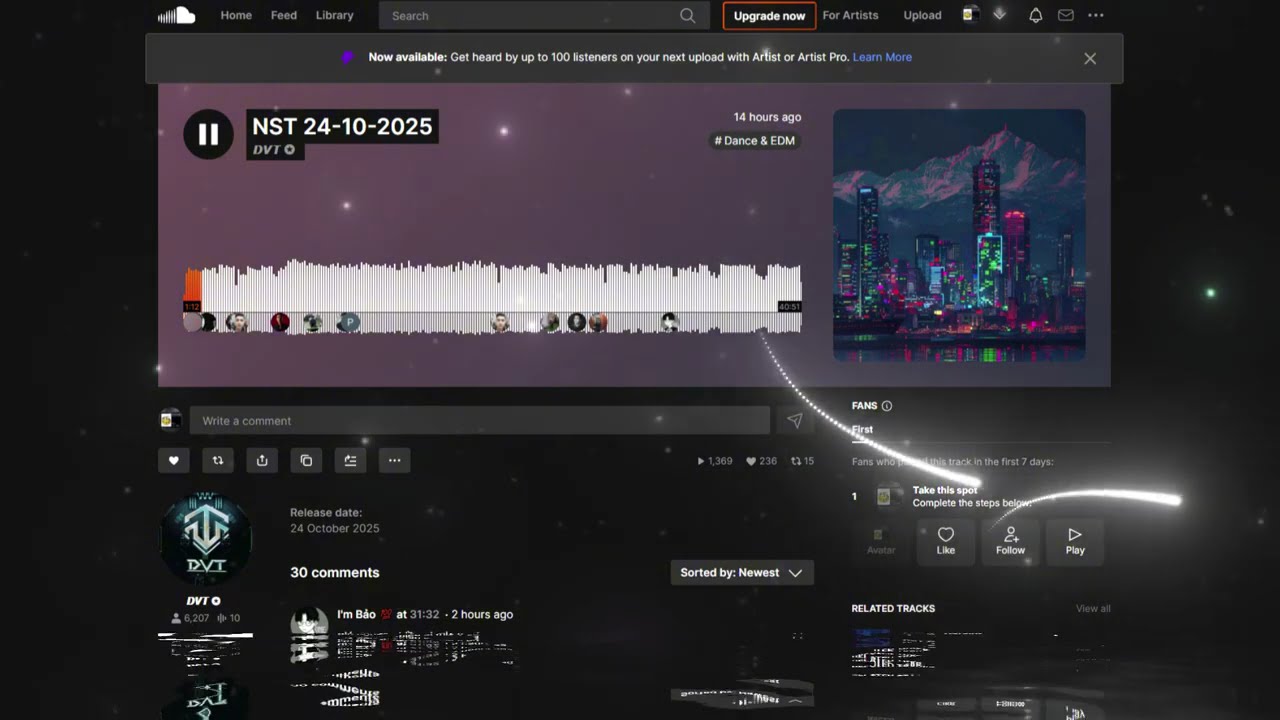Screen dimensions: 1280x720
Task: Open DVT profile avatar
Action: [x=205, y=539]
